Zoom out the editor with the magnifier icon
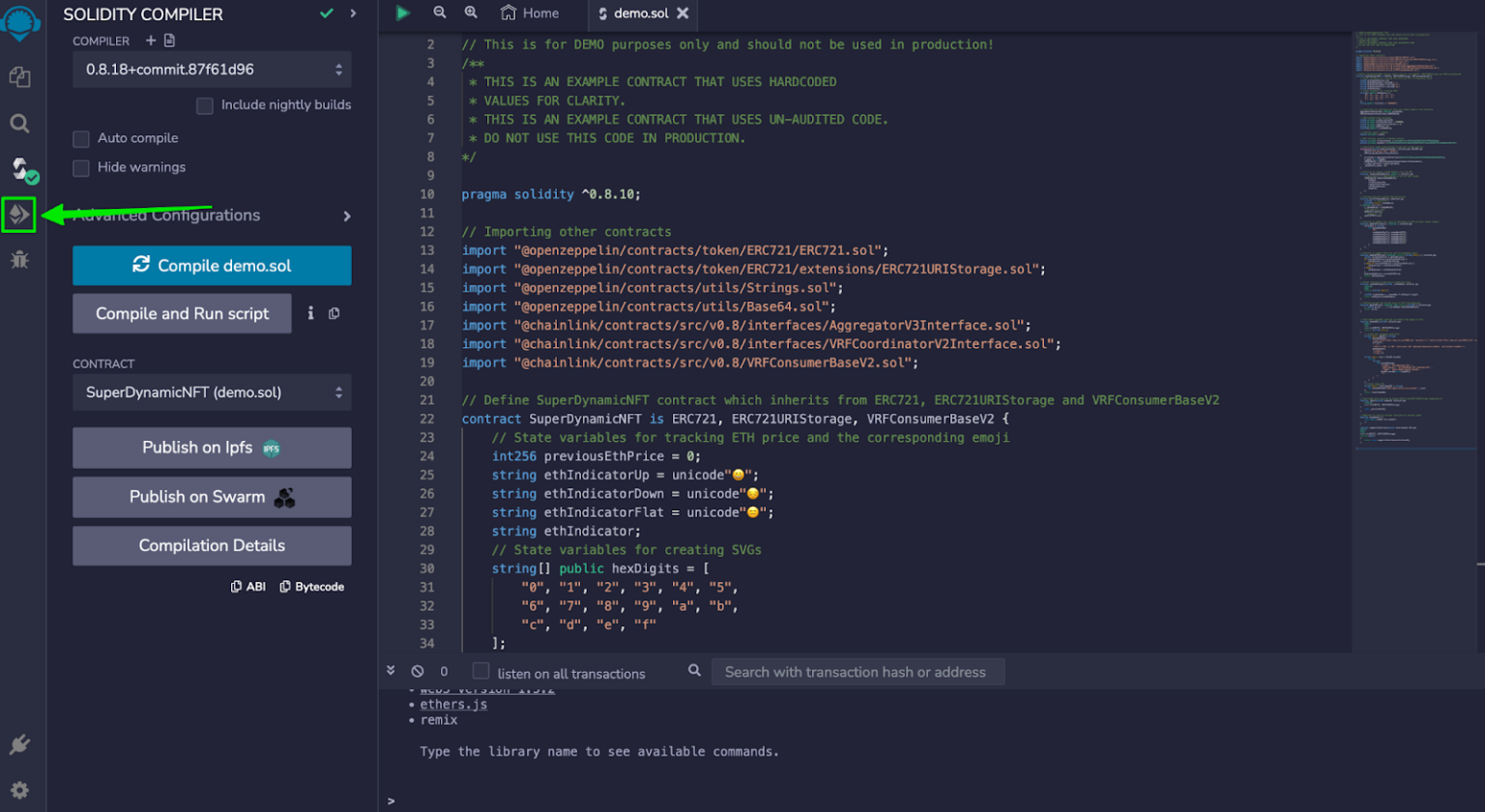This screenshot has height=812, width=1485. tap(441, 14)
